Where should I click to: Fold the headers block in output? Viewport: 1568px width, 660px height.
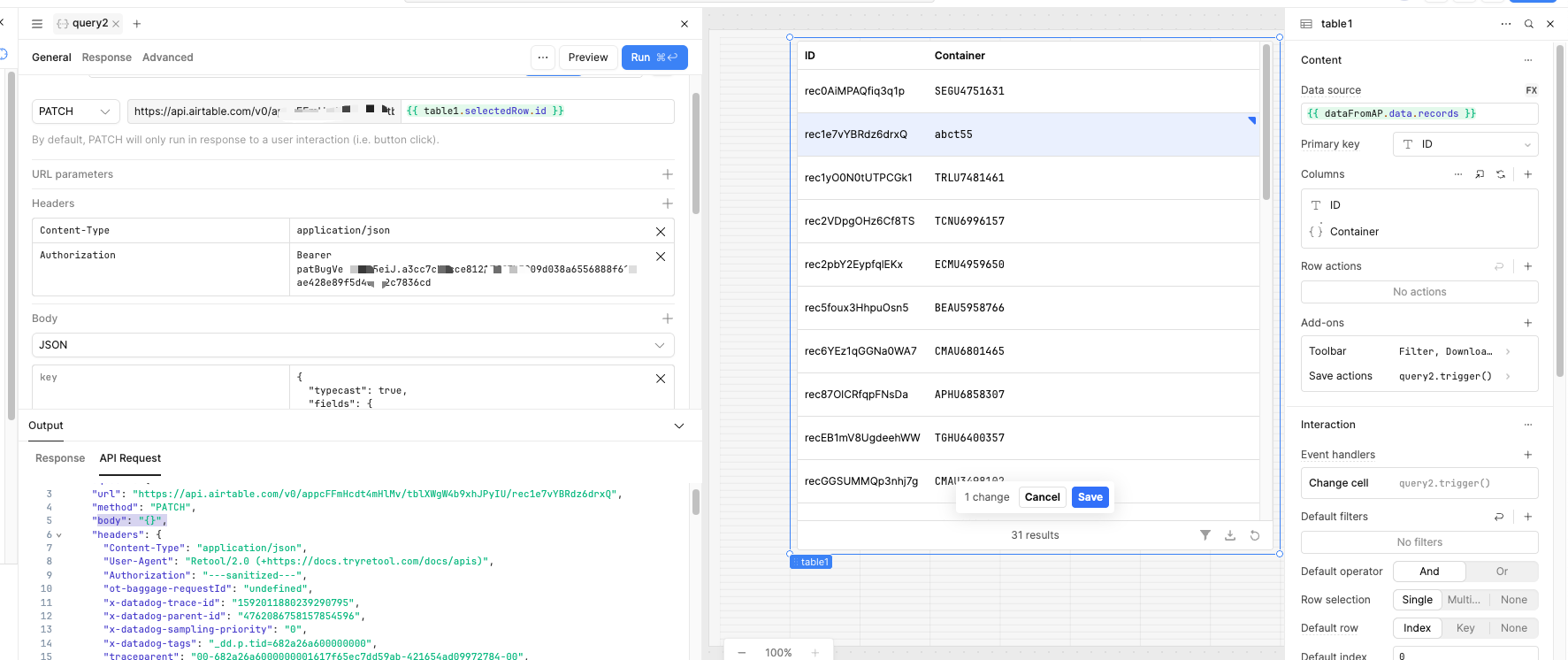pyautogui.click(x=59, y=535)
